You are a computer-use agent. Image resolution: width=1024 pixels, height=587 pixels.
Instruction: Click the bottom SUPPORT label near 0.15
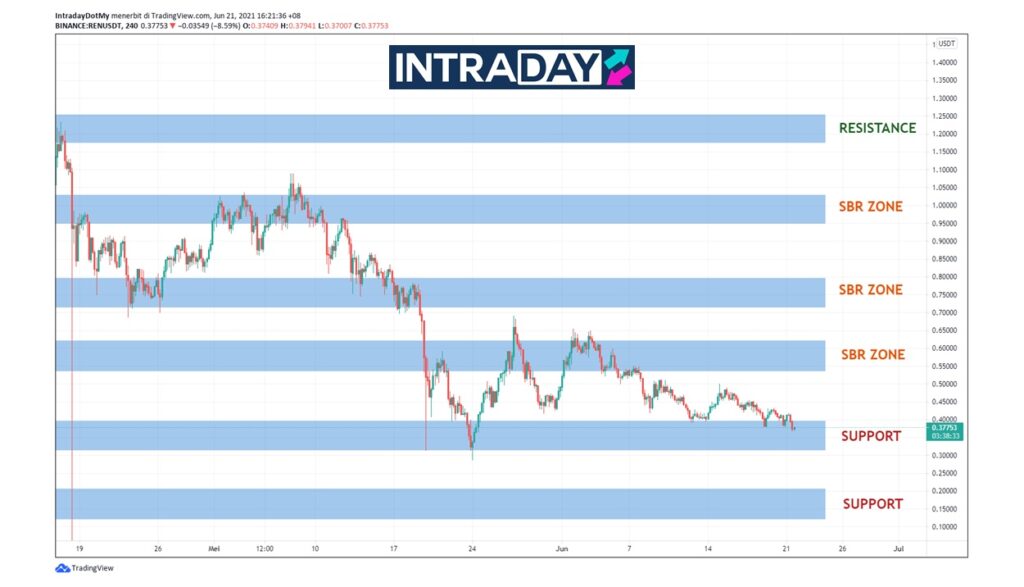872,504
